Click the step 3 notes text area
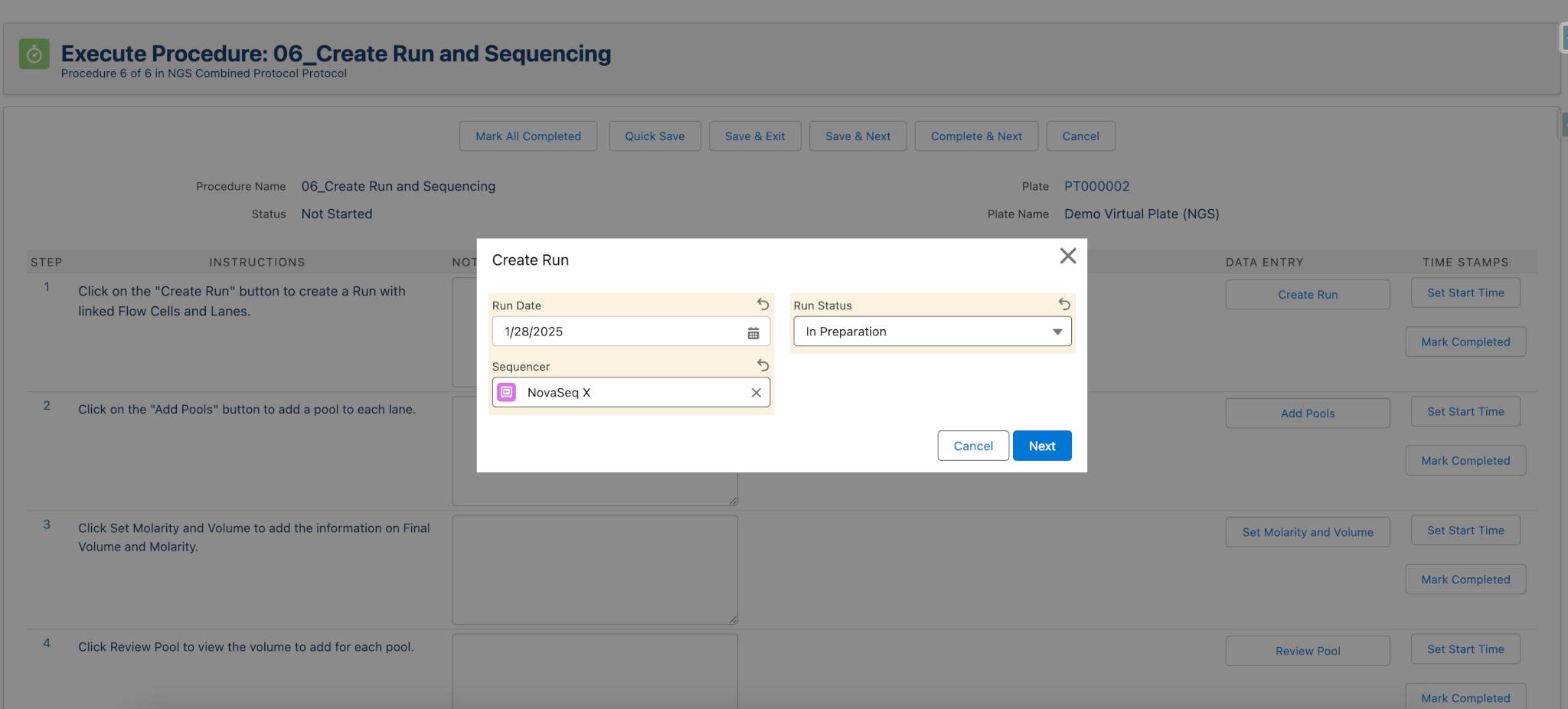1568x709 pixels. click(x=595, y=570)
